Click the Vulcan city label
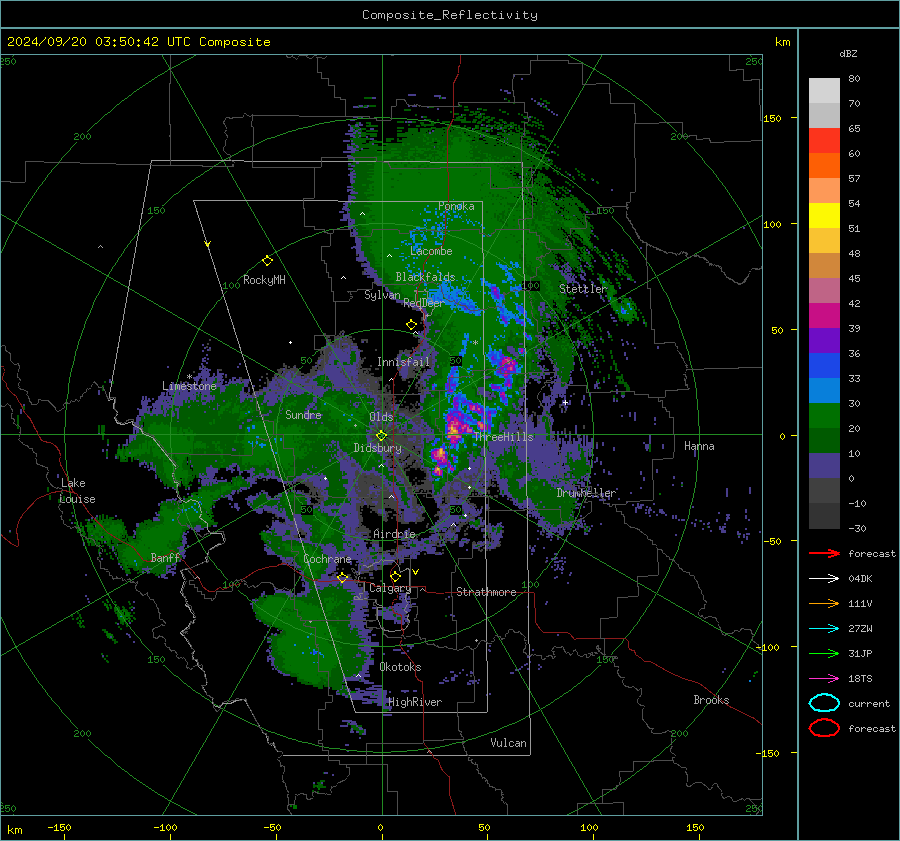Image resolution: width=900 pixels, height=841 pixels. pos(508,743)
